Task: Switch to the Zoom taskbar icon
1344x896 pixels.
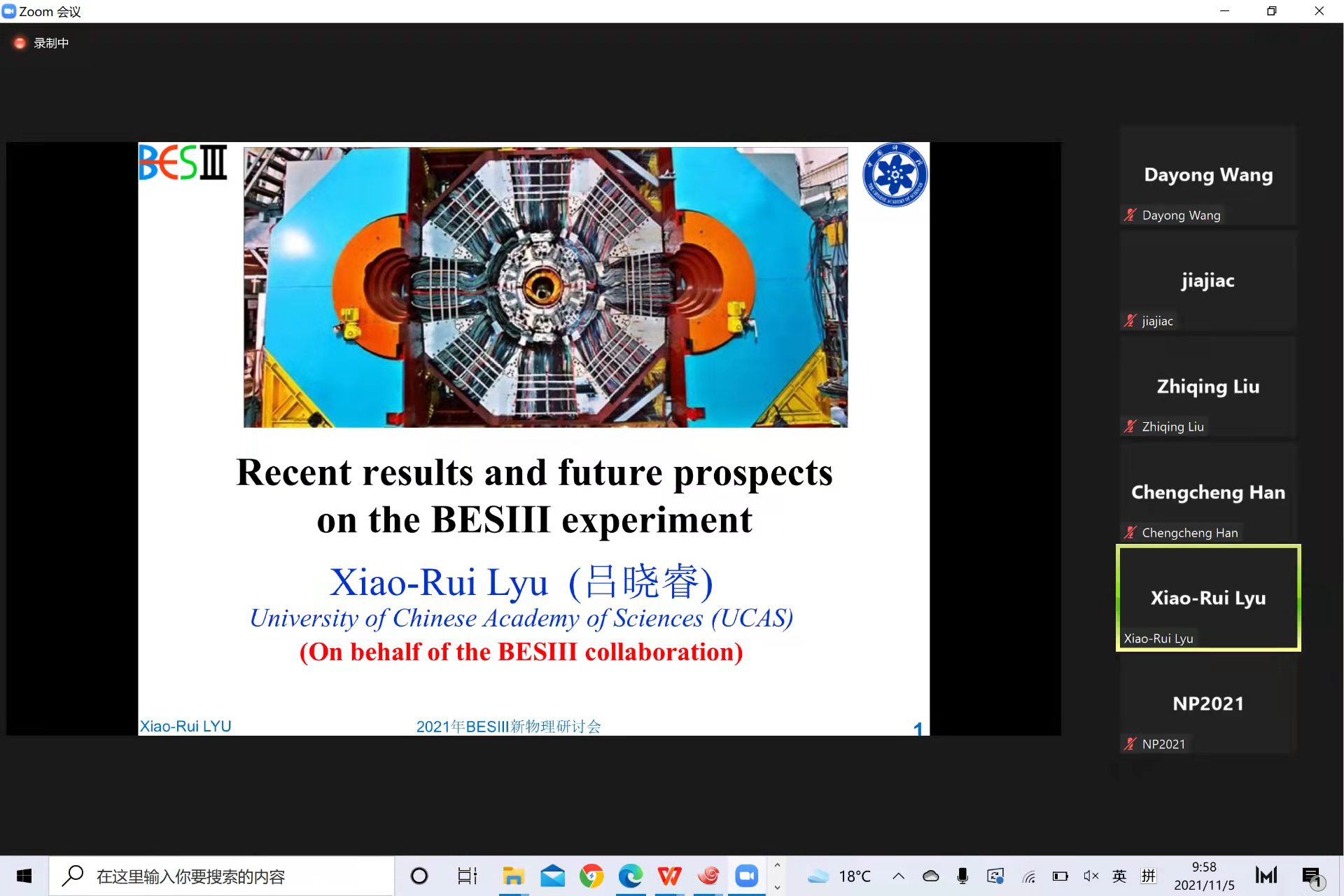Action: (747, 876)
